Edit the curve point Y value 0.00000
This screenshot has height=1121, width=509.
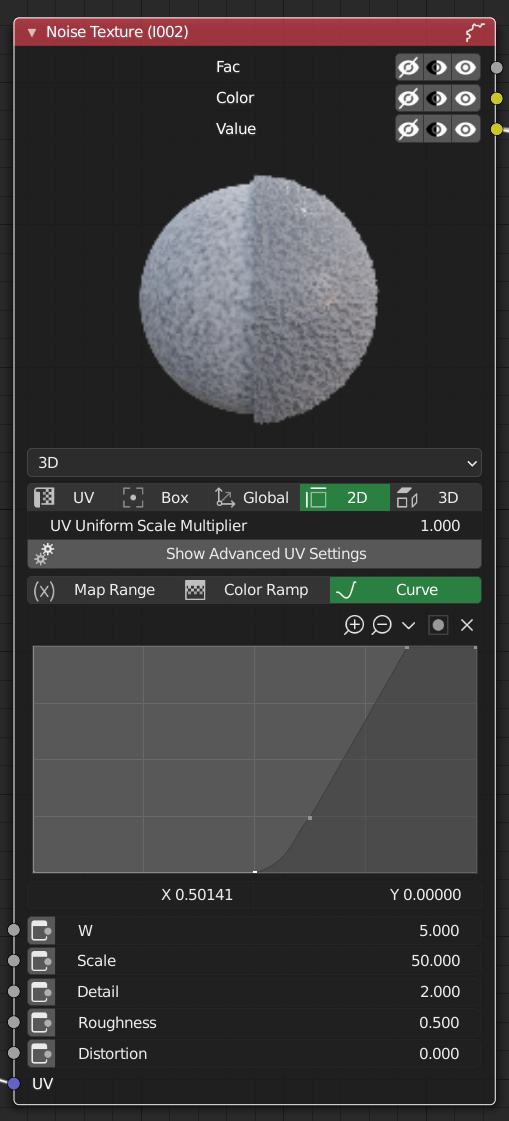(x=367, y=895)
